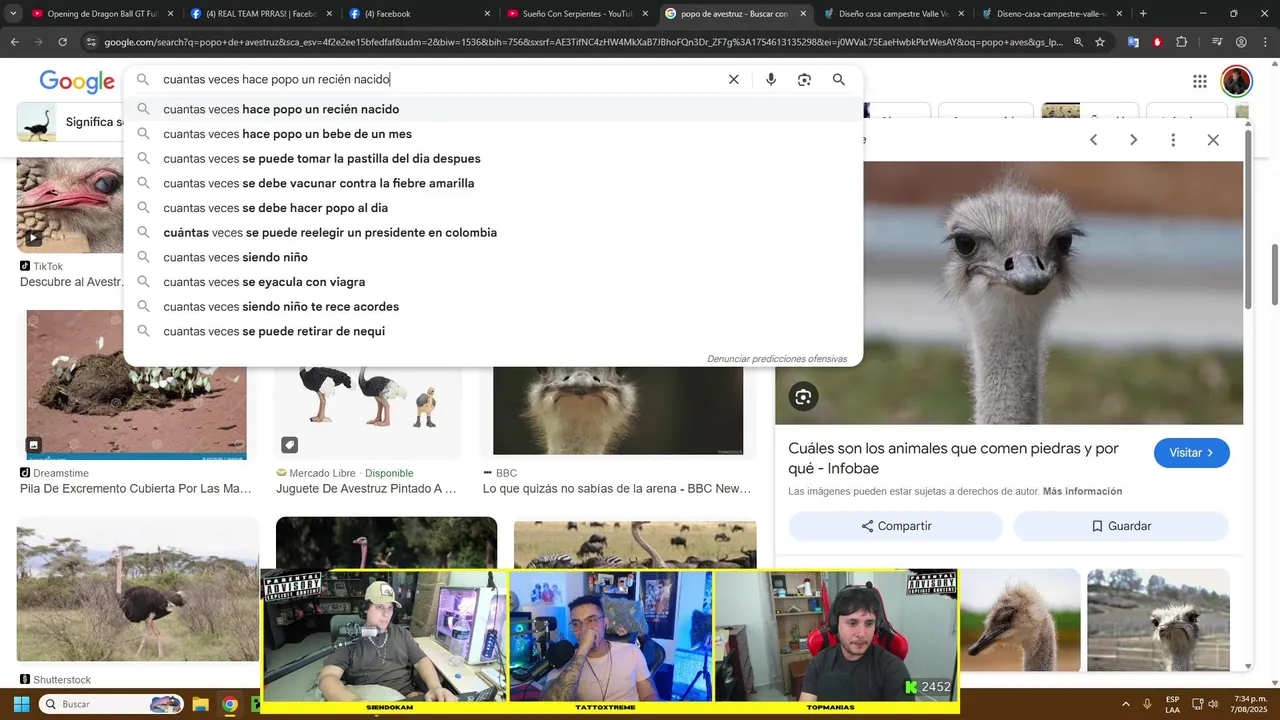Open the Chrome profile icon in toolbar
The image size is (1280, 720).
1241,42
